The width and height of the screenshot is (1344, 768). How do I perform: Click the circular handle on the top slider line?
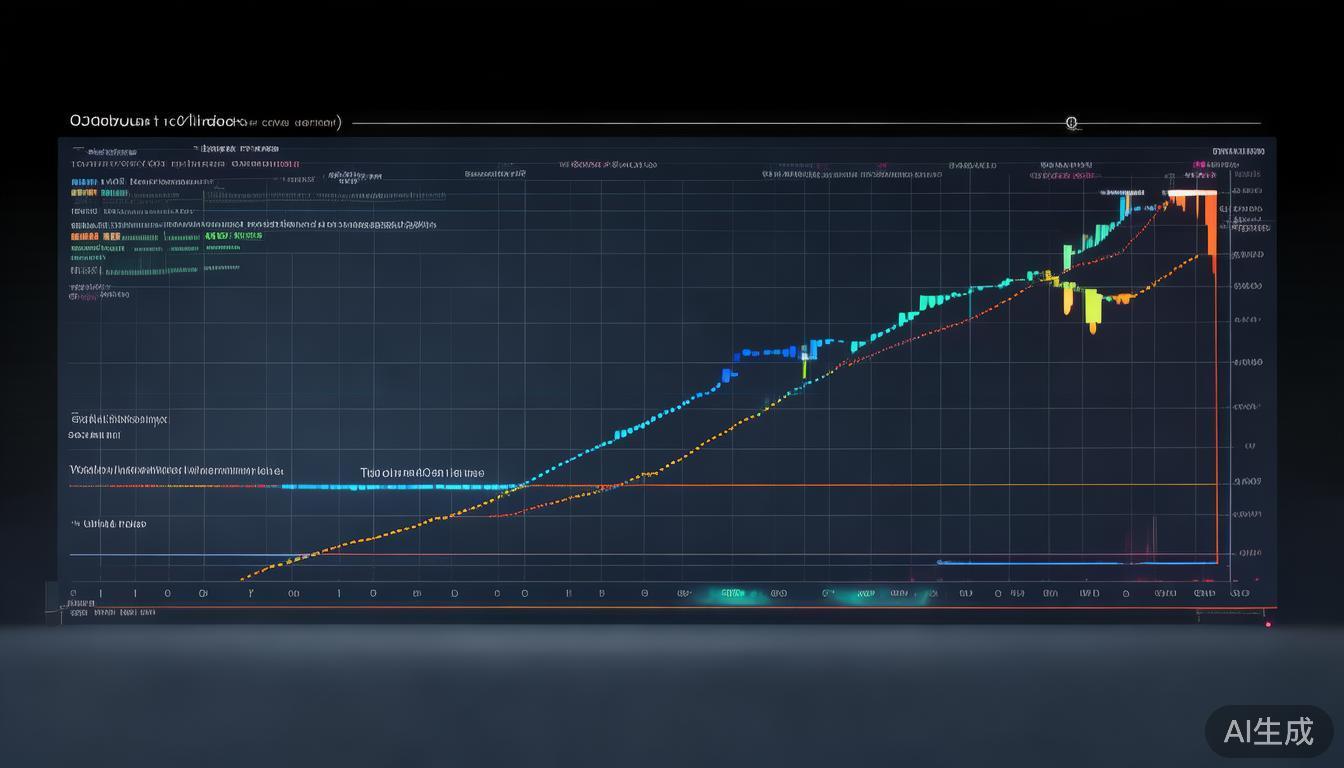[1071, 123]
